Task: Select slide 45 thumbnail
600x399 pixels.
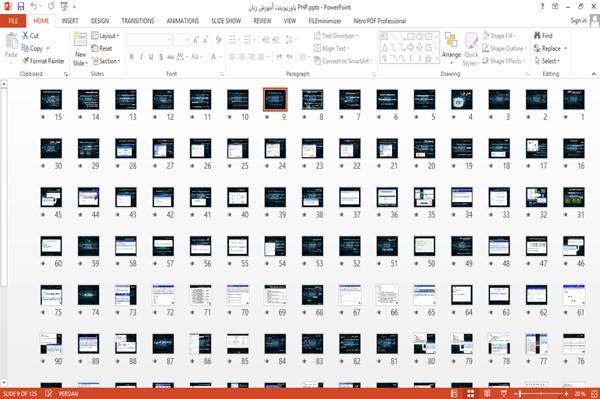Action: pyautogui.click(x=51, y=197)
